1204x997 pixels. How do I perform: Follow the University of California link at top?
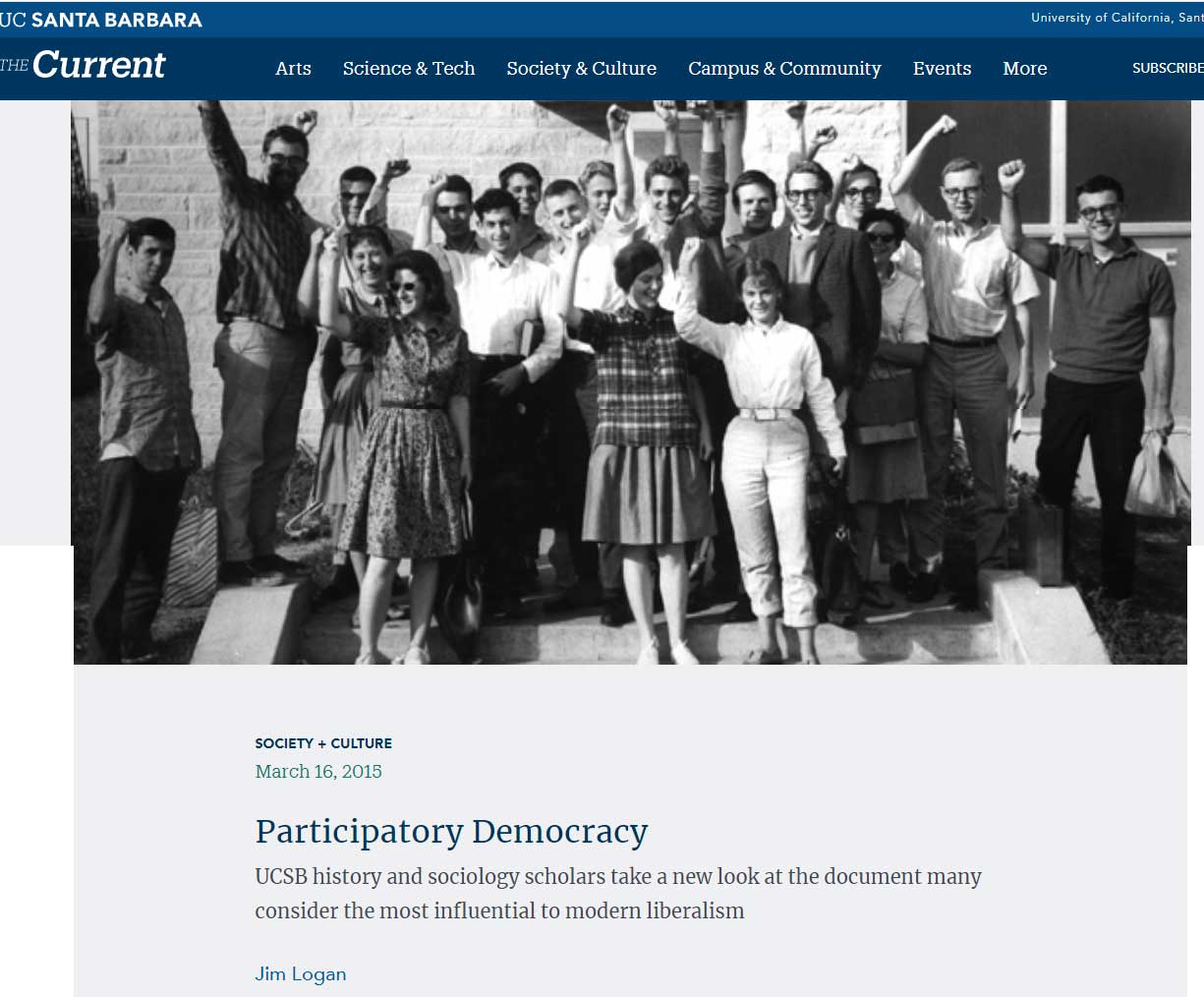(1117, 18)
